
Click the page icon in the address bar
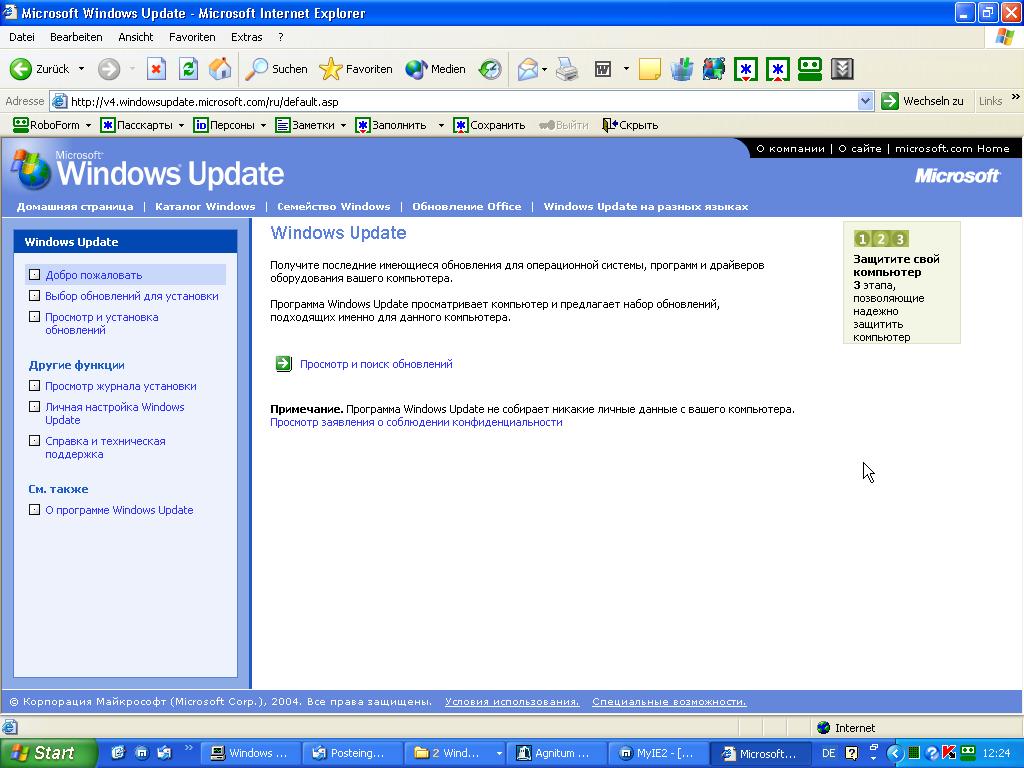pyautogui.click(x=59, y=101)
